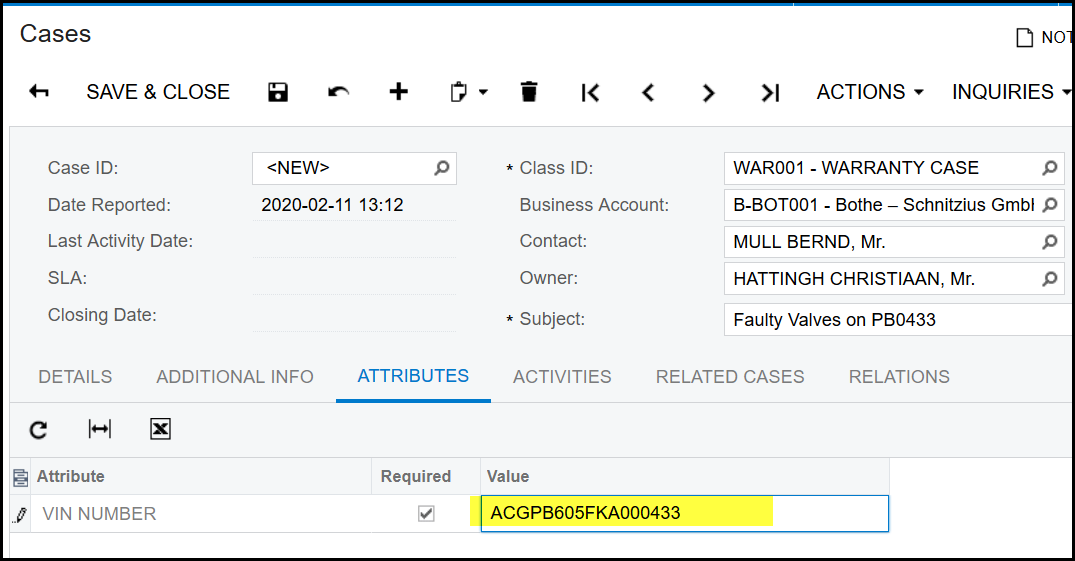Go to first record arrow icon
This screenshot has height=561, width=1075.
click(x=590, y=92)
